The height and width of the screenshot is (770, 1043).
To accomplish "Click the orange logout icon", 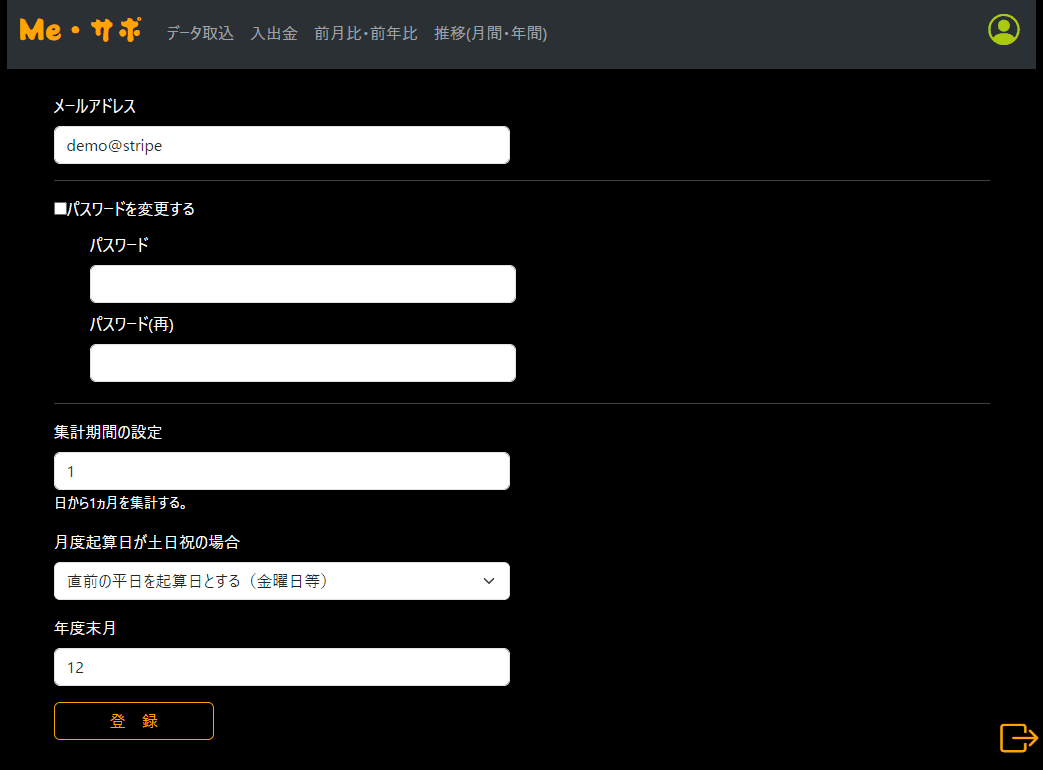I will pos(1018,737).
